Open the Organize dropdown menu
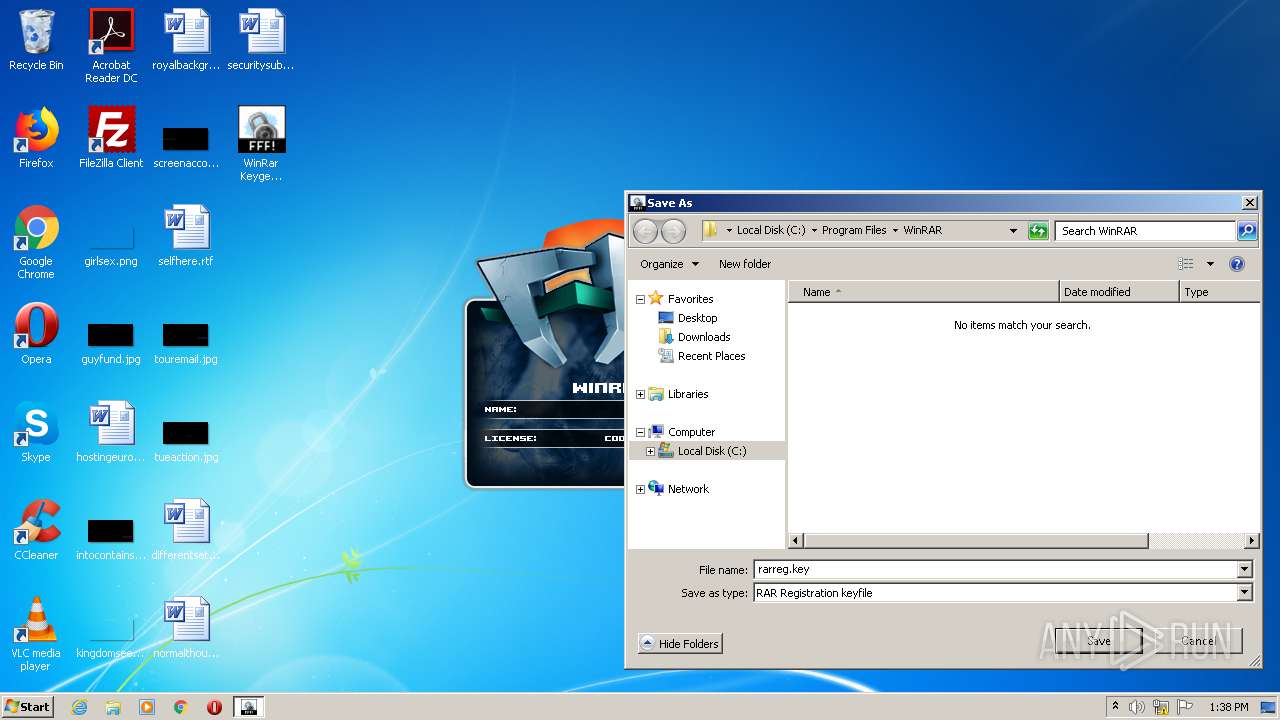This screenshot has height=720, width=1280. click(x=669, y=264)
